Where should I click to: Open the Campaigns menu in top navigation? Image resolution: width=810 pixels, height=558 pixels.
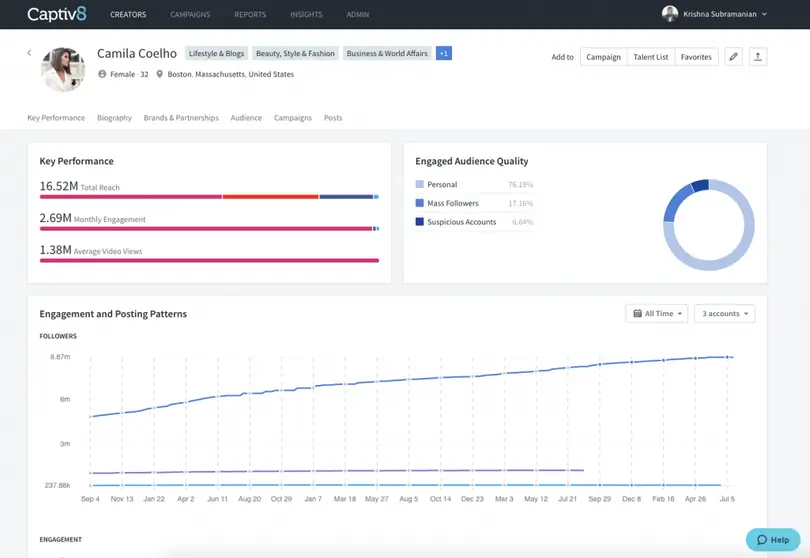pos(190,15)
